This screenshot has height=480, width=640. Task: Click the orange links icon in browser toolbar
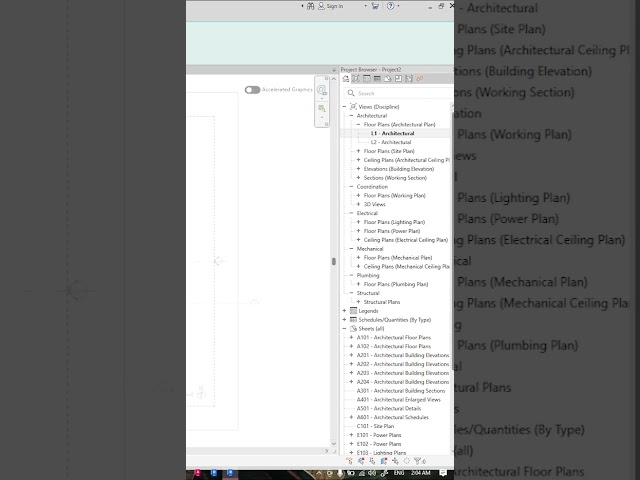(420, 79)
